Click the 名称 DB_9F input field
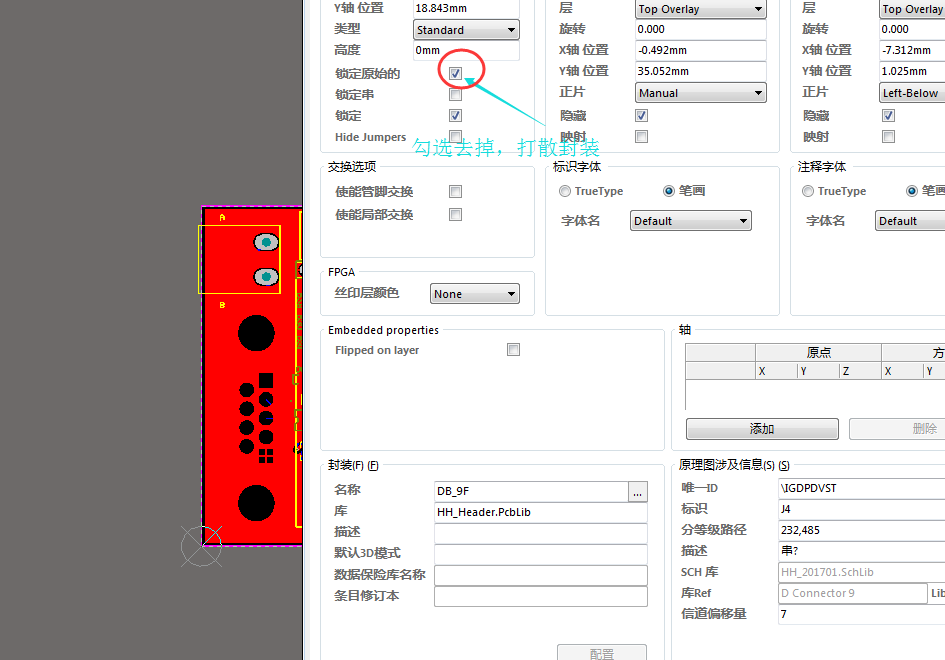The height and width of the screenshot is (660, 945). point(529,491)
